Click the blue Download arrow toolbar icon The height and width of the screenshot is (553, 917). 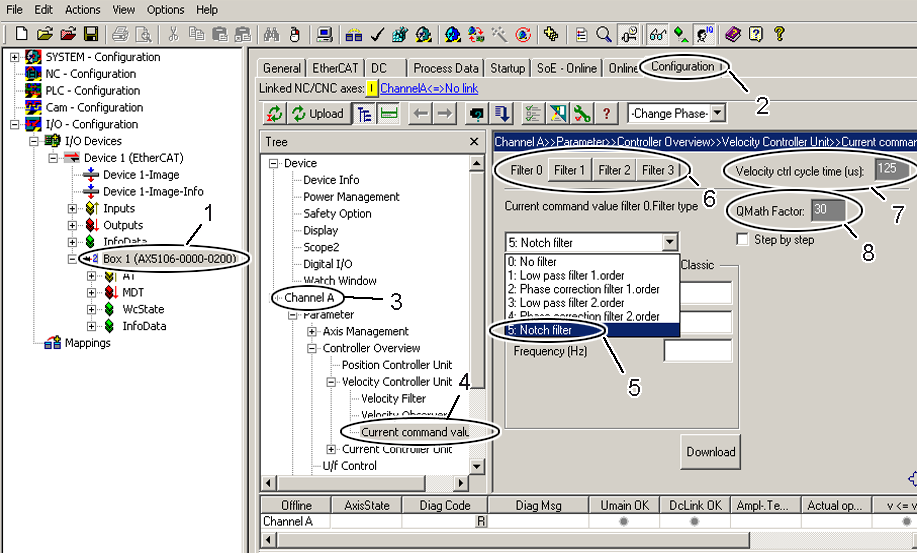tap(502, 113)
